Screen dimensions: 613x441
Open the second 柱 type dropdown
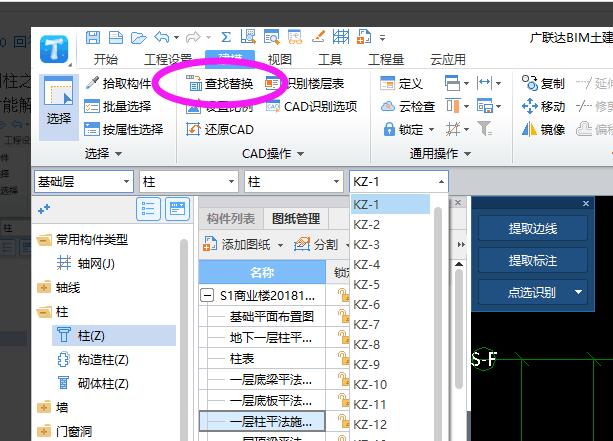tap(293, 181)
